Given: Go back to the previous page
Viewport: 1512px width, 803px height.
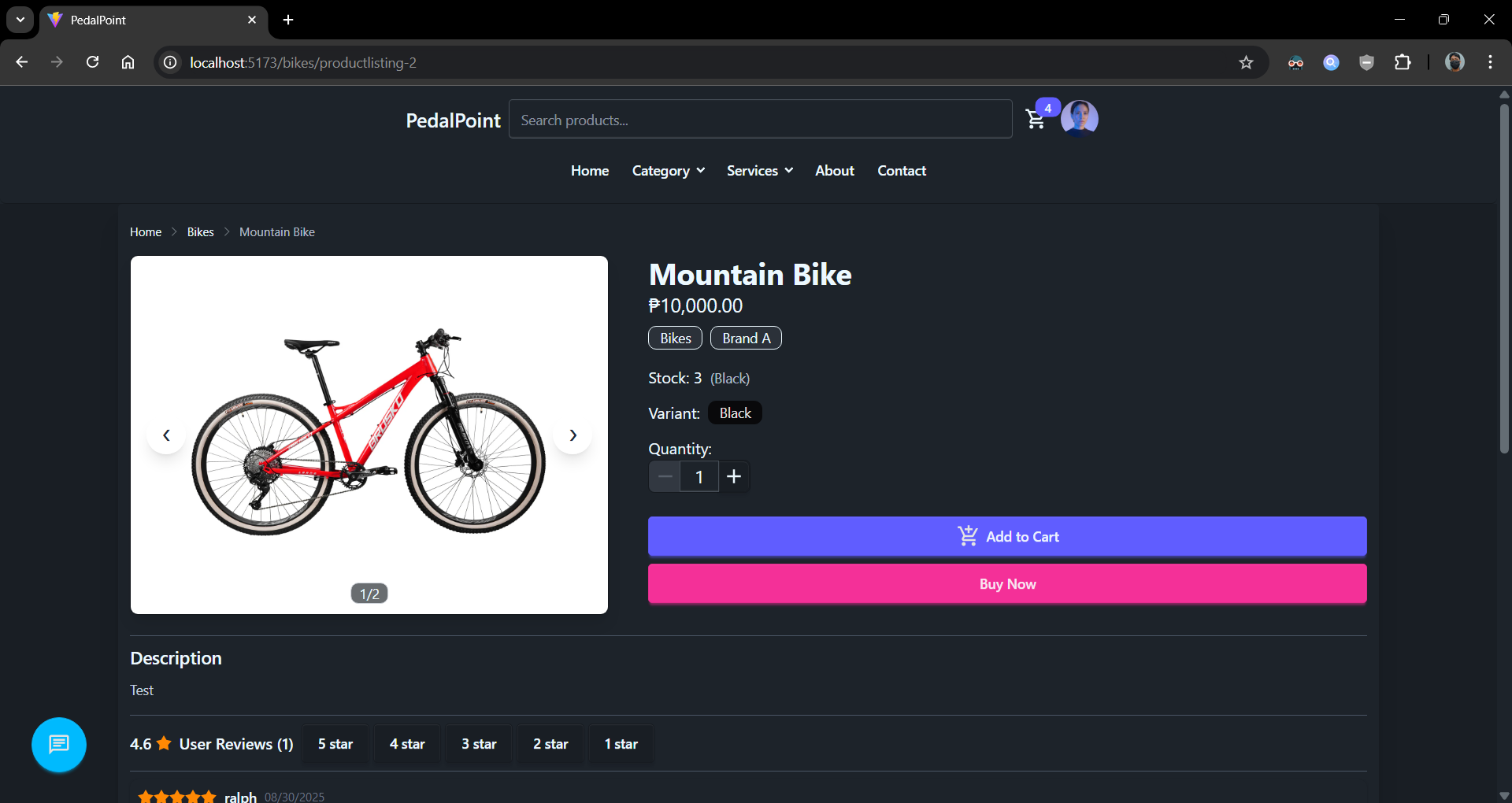Looking at the screenshot, I should (x=22, y=62).
